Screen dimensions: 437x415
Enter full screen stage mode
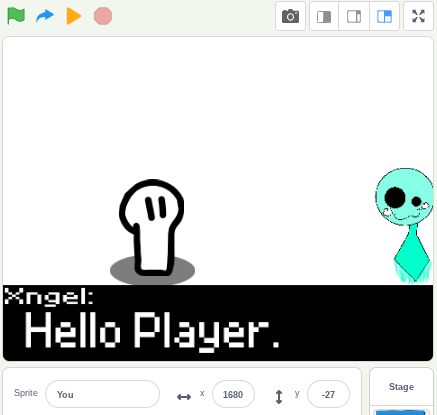(x=418, y=16)
